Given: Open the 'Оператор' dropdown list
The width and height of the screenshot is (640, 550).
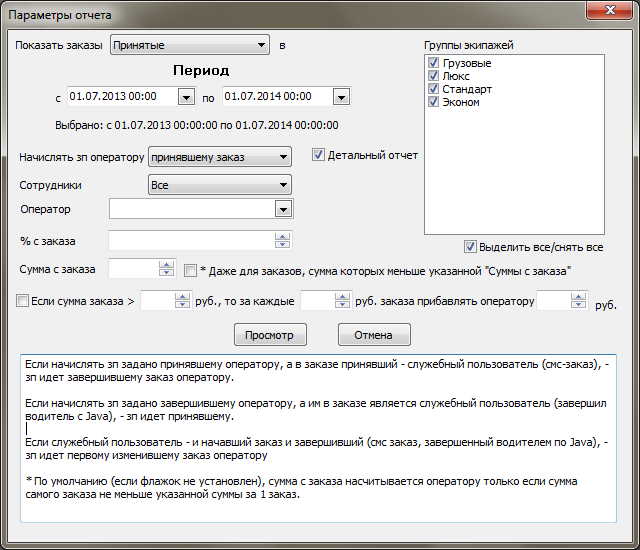Looking at the screenshot, I should [x=283, y=209].
